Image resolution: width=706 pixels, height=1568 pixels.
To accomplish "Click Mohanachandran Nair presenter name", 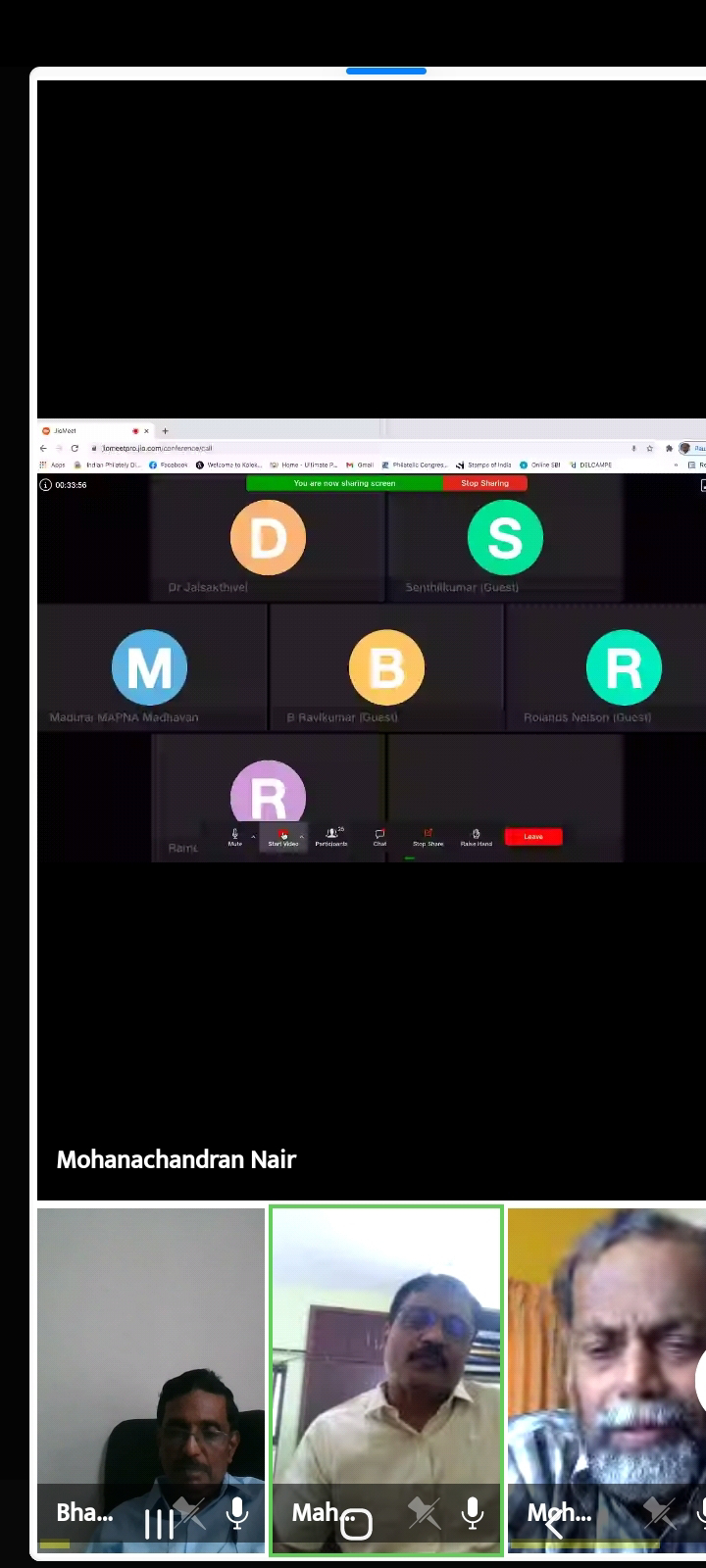I will click(176, 1159).
